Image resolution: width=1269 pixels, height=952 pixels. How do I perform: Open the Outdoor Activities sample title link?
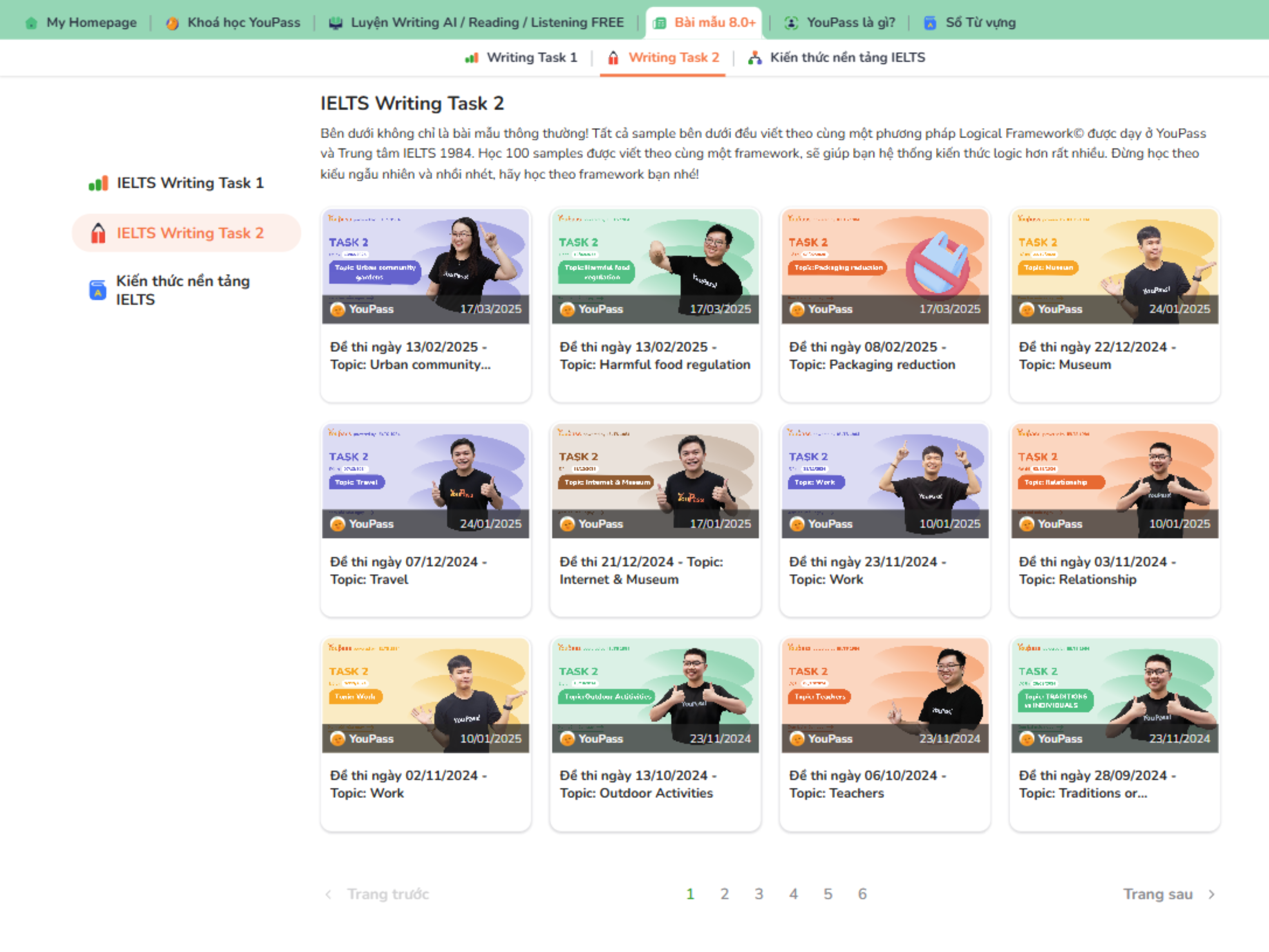(x=636, y=784)
